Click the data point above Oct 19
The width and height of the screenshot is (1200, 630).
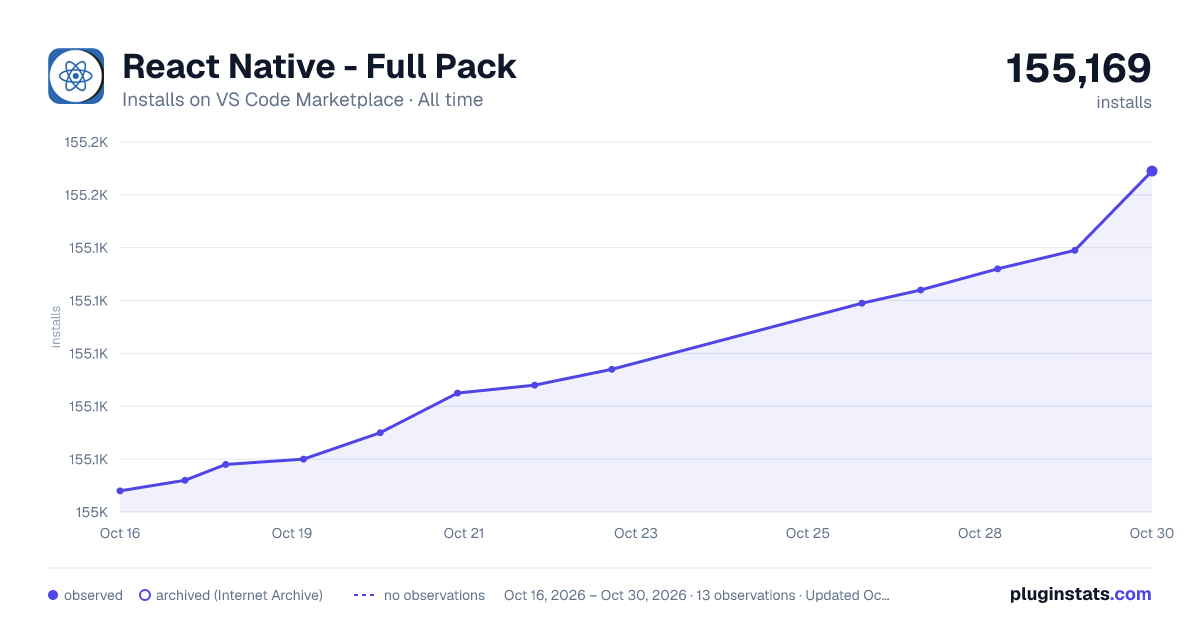point(303,459)
